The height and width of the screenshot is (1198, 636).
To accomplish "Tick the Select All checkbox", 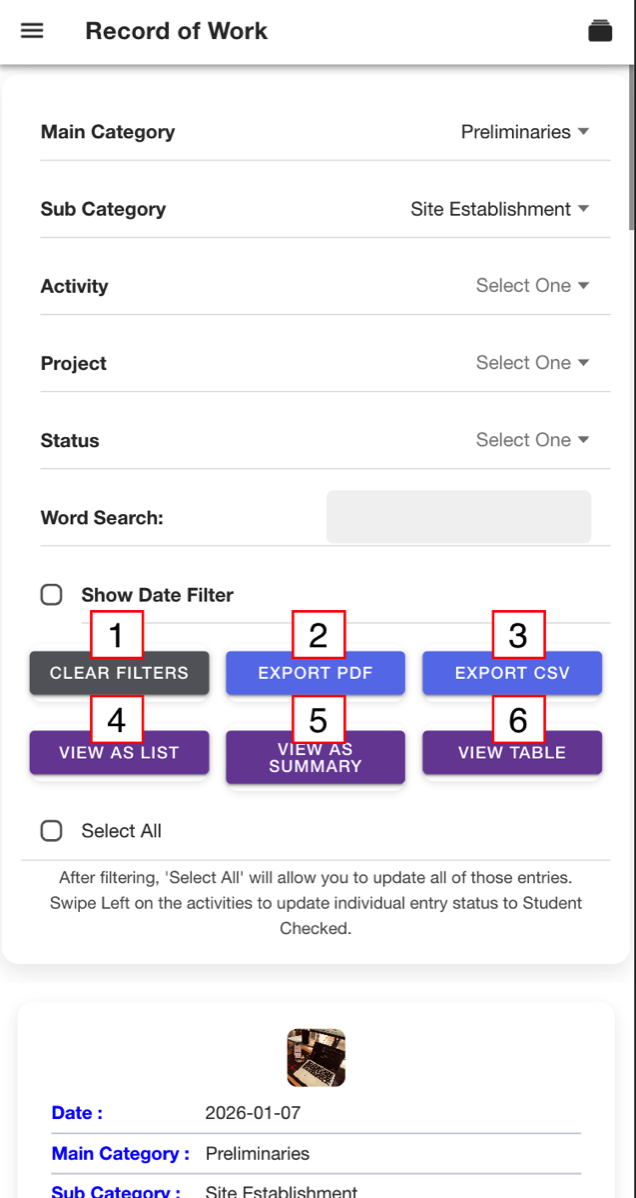I will [51, 831].
